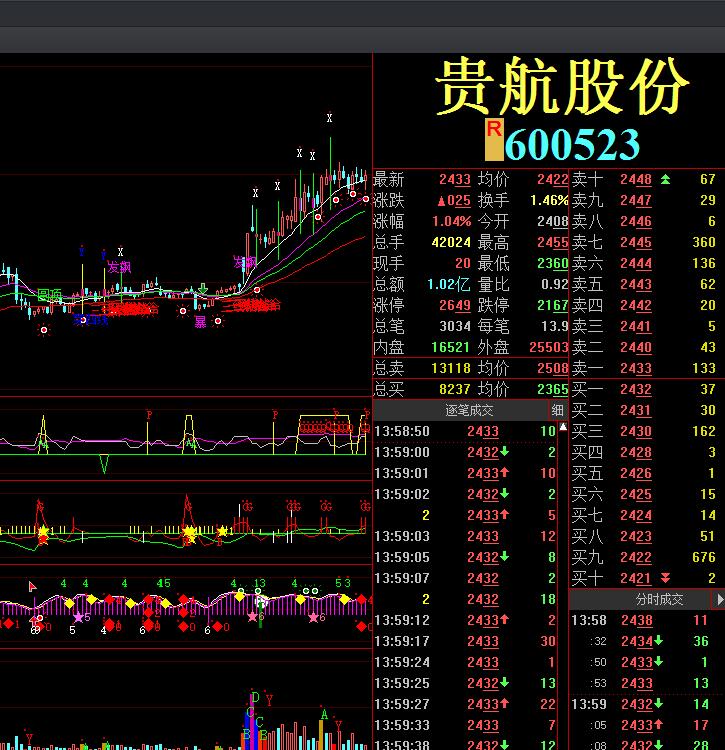The width and height of the screenshot is (725, 750).
Task: Click the green V marker in the indicator pane
Action: pyautogui.click(x=104, y=464)
